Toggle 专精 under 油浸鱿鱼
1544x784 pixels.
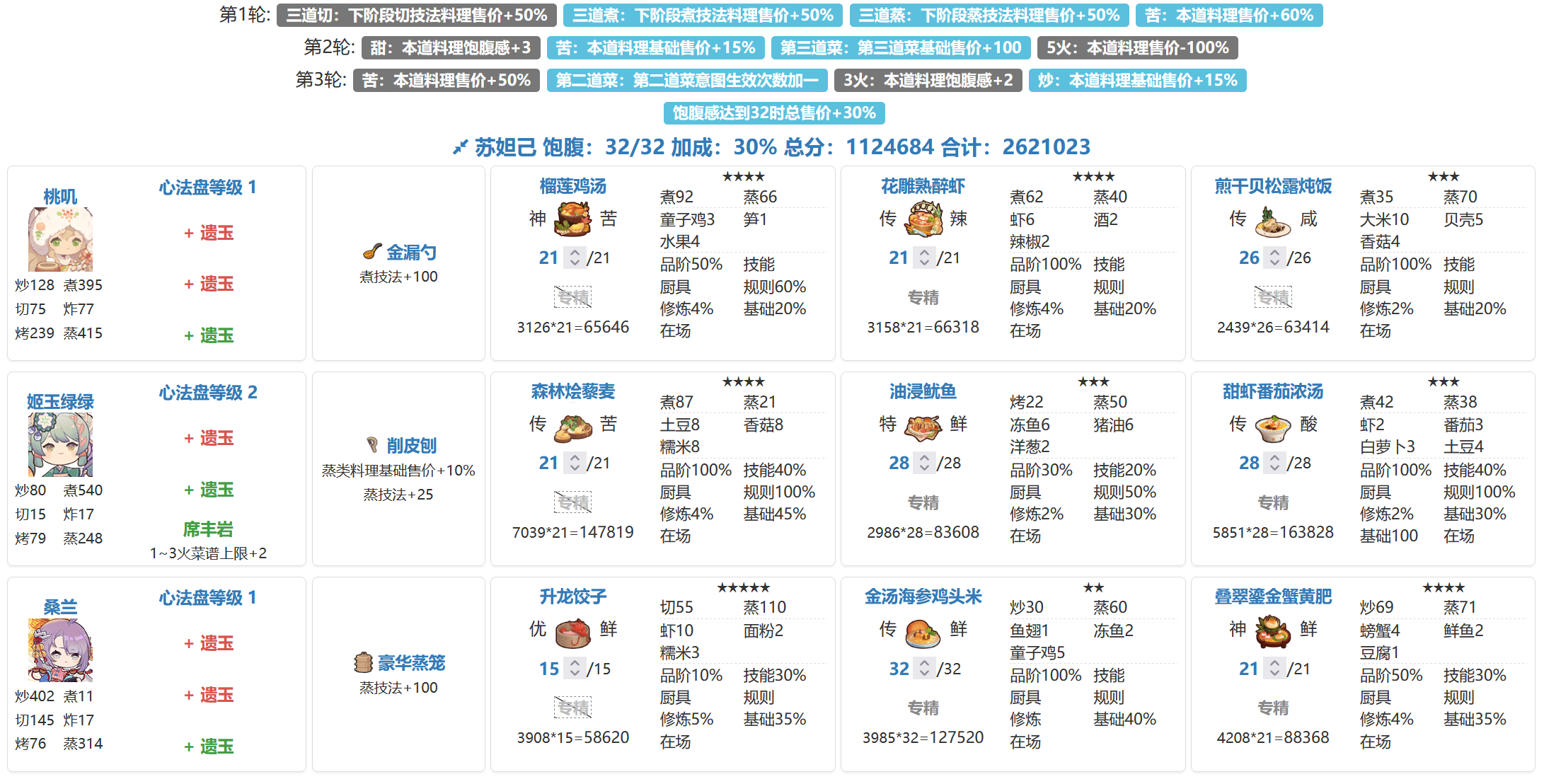tap(923, 503)
